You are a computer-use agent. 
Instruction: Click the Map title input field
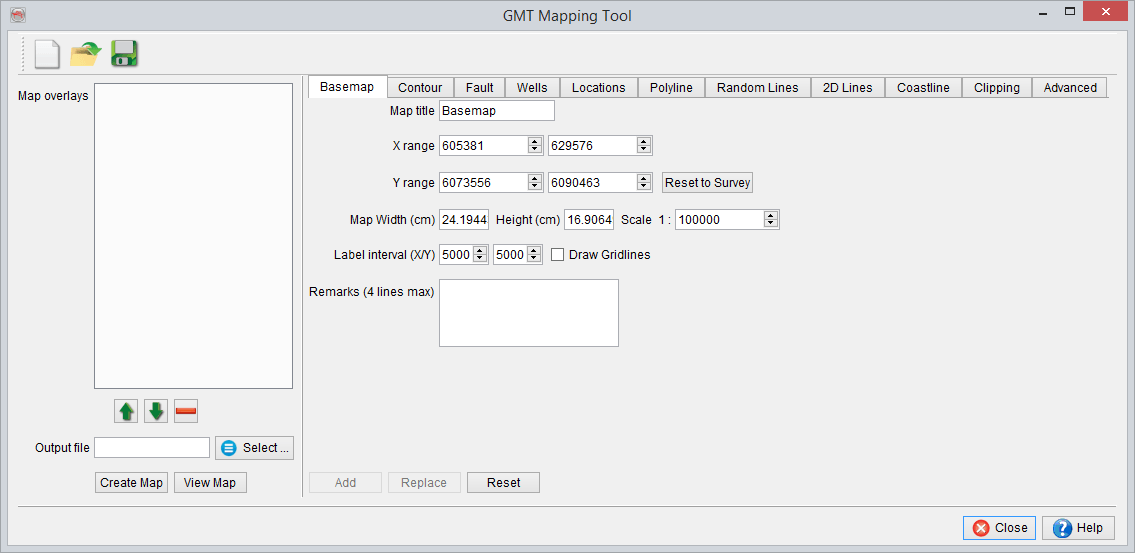click(496, 111)
